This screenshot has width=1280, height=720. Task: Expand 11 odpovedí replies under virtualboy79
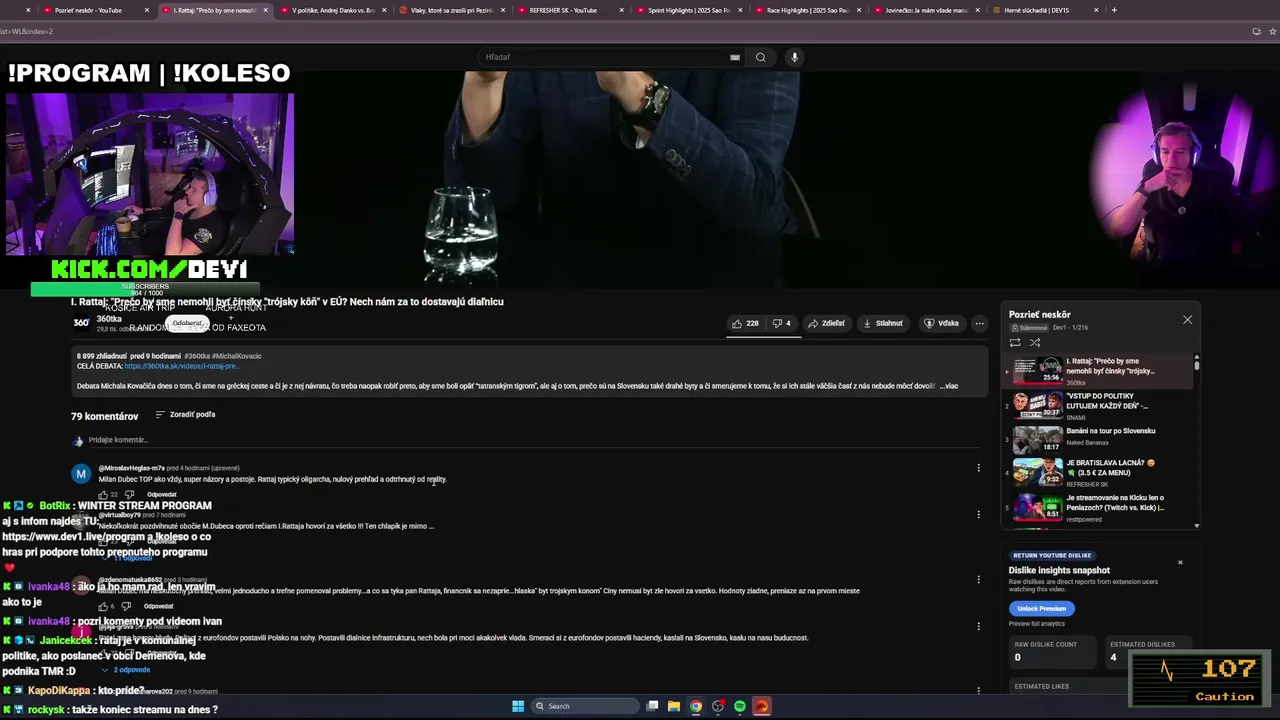129,557
